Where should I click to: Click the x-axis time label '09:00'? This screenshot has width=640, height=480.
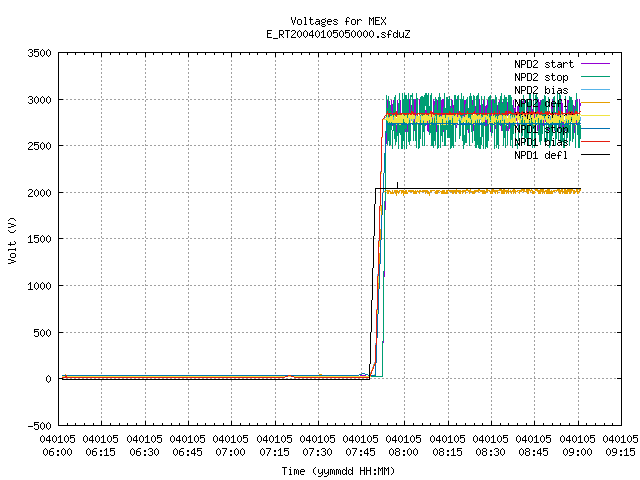578,453
